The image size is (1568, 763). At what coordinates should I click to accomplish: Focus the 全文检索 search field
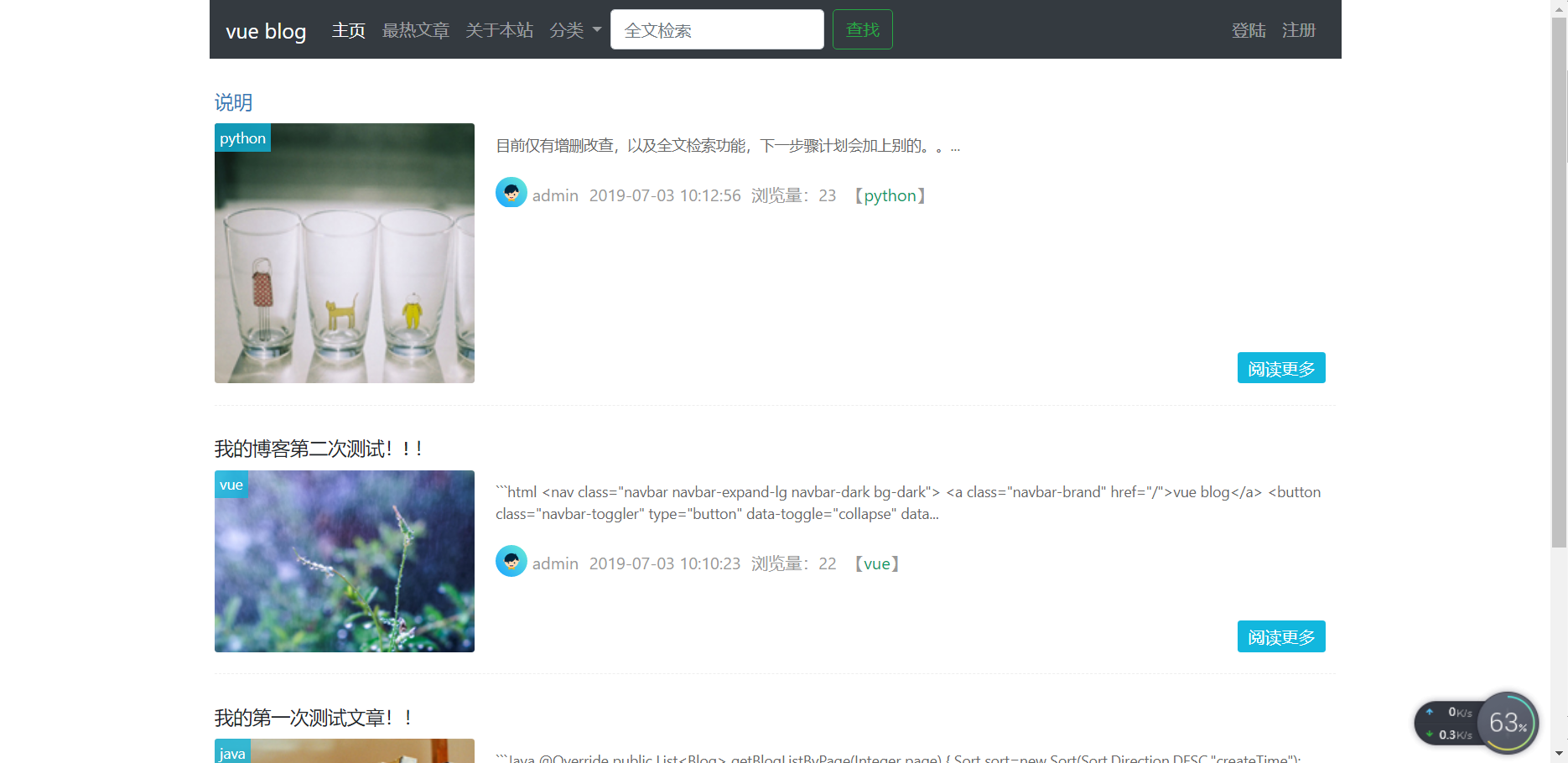717,29
